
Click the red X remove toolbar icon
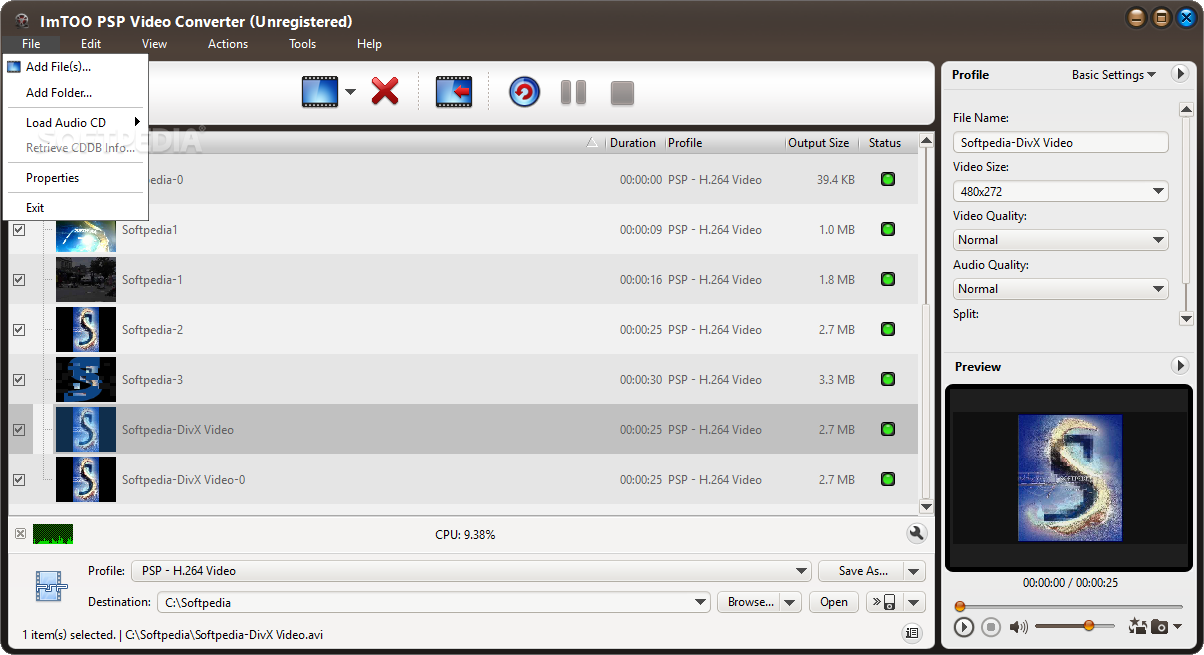point(385,92)
